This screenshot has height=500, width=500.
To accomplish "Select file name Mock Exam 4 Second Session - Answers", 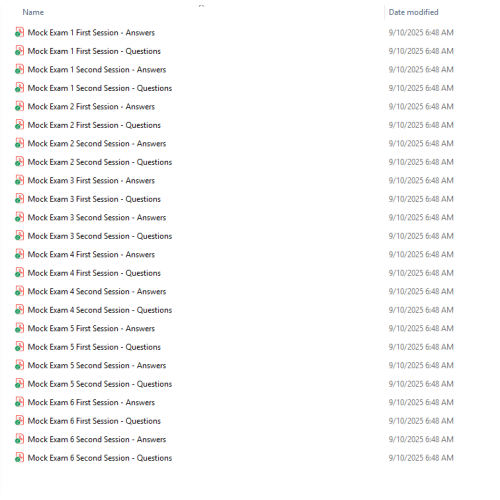I will tap(97, 292).
